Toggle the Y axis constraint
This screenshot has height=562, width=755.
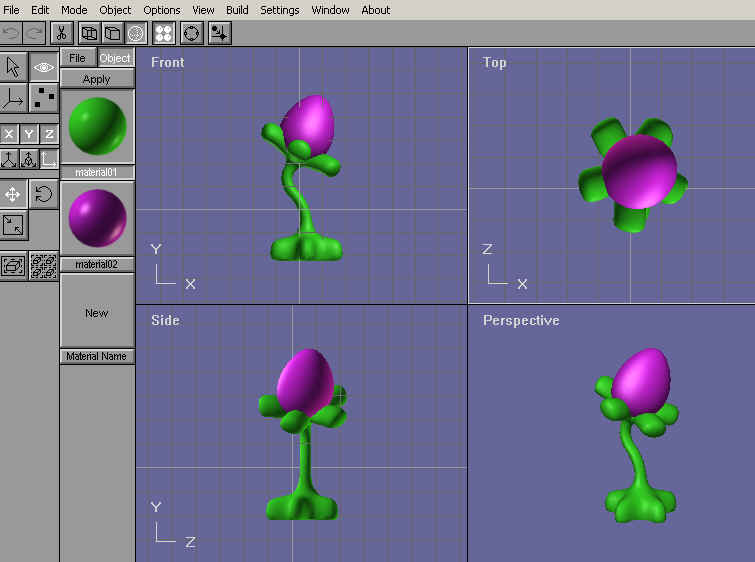click(x=29, y=134)
